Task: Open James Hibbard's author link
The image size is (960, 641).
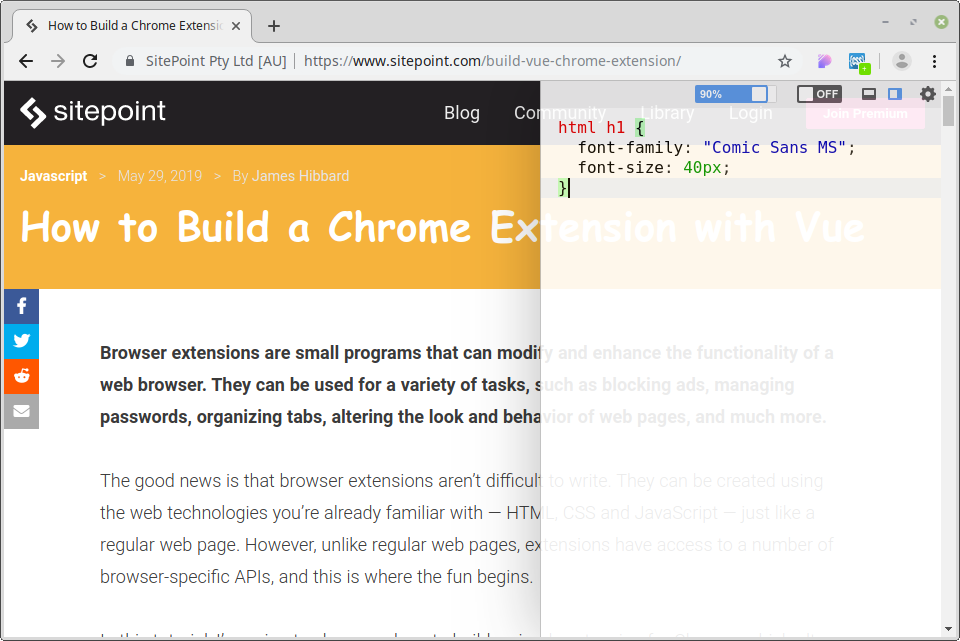Action: click(300, 176)
